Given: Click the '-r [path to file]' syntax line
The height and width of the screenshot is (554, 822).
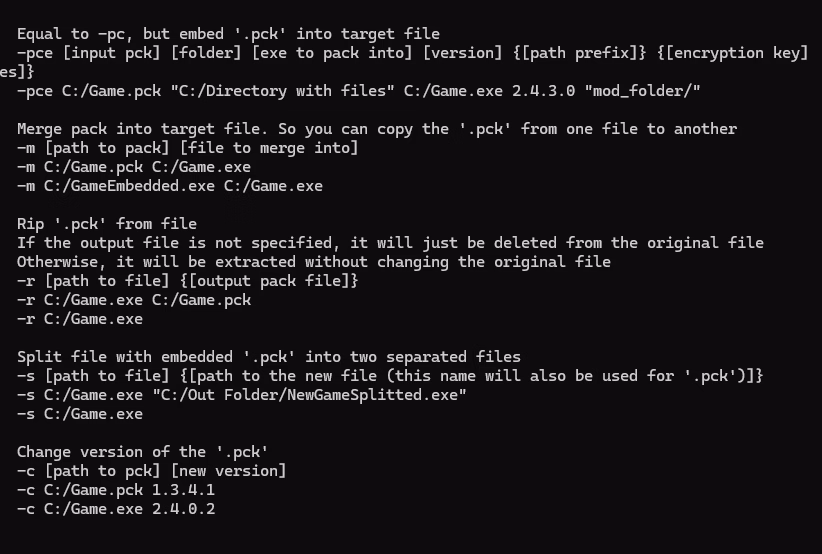Looking at the screenshot, I should click(x=188, y=281).
